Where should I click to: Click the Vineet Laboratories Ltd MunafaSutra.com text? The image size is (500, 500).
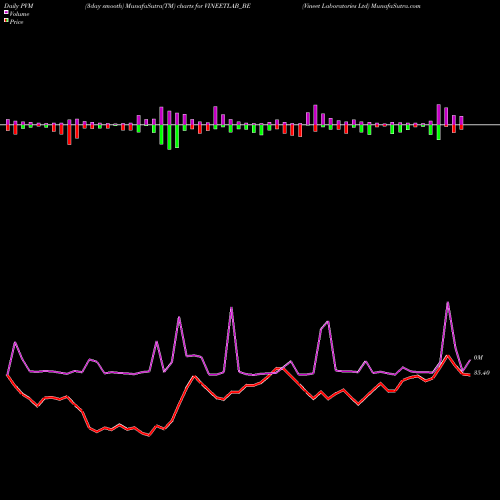click(361, 6)
